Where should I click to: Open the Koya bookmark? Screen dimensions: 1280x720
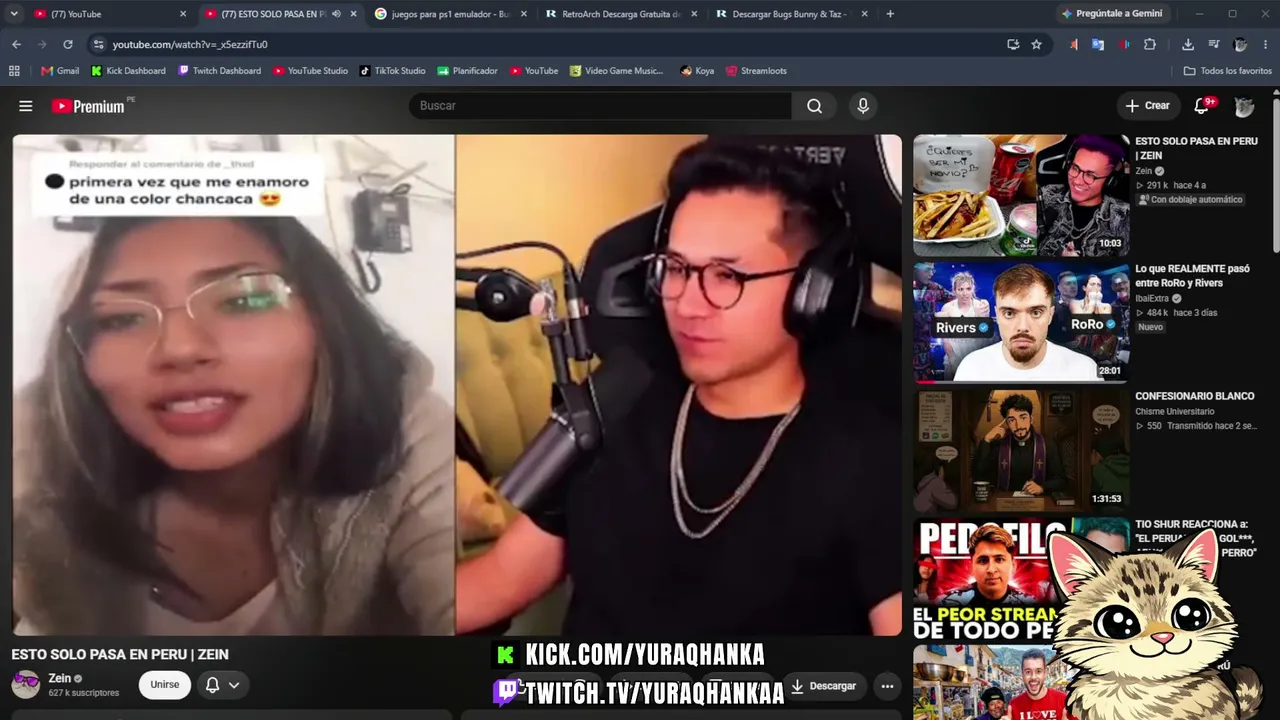pos(697,71)
